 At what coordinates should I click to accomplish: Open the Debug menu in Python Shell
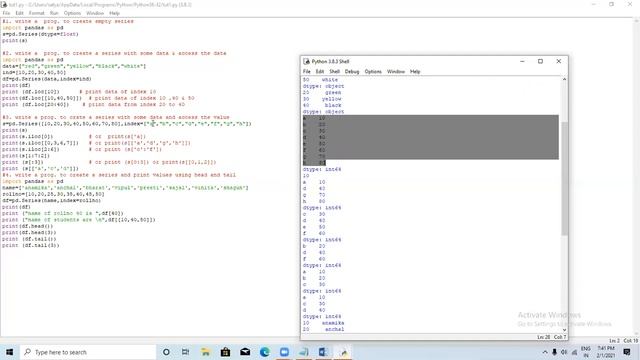[x=352, y=71]
